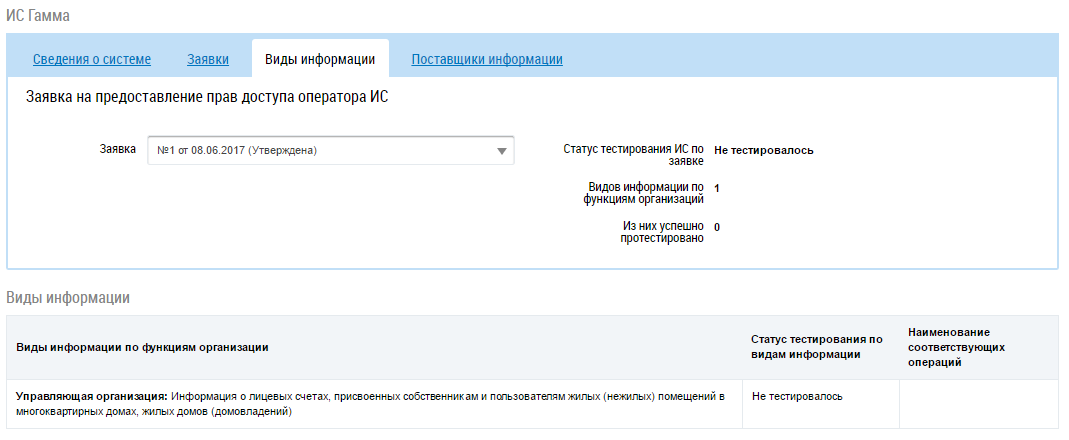Screen dimensions: 1069x440
Task: Switch to the Заявки tab
Action: (208, 59)
